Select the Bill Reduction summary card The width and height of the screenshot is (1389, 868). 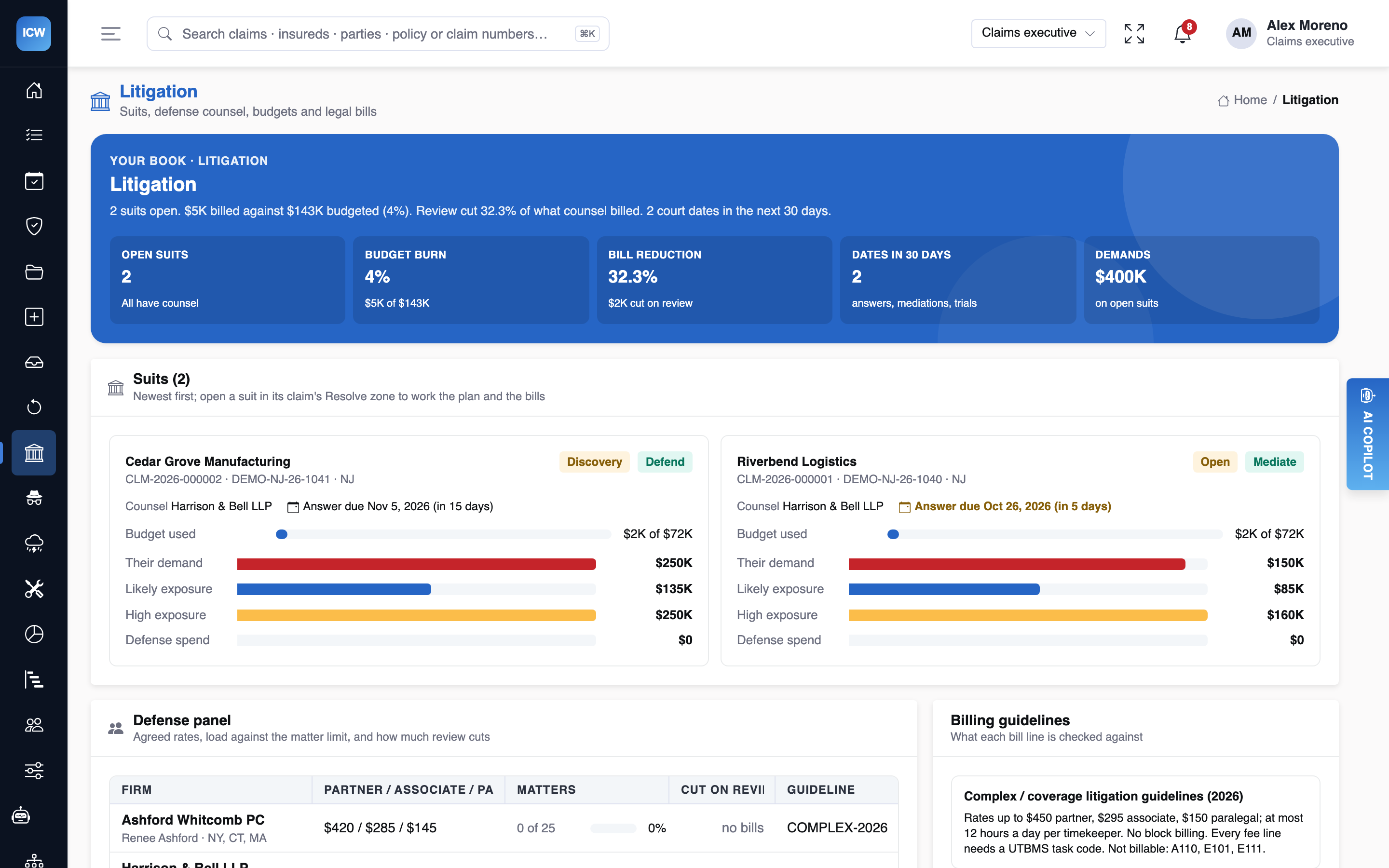coord(715,280)
